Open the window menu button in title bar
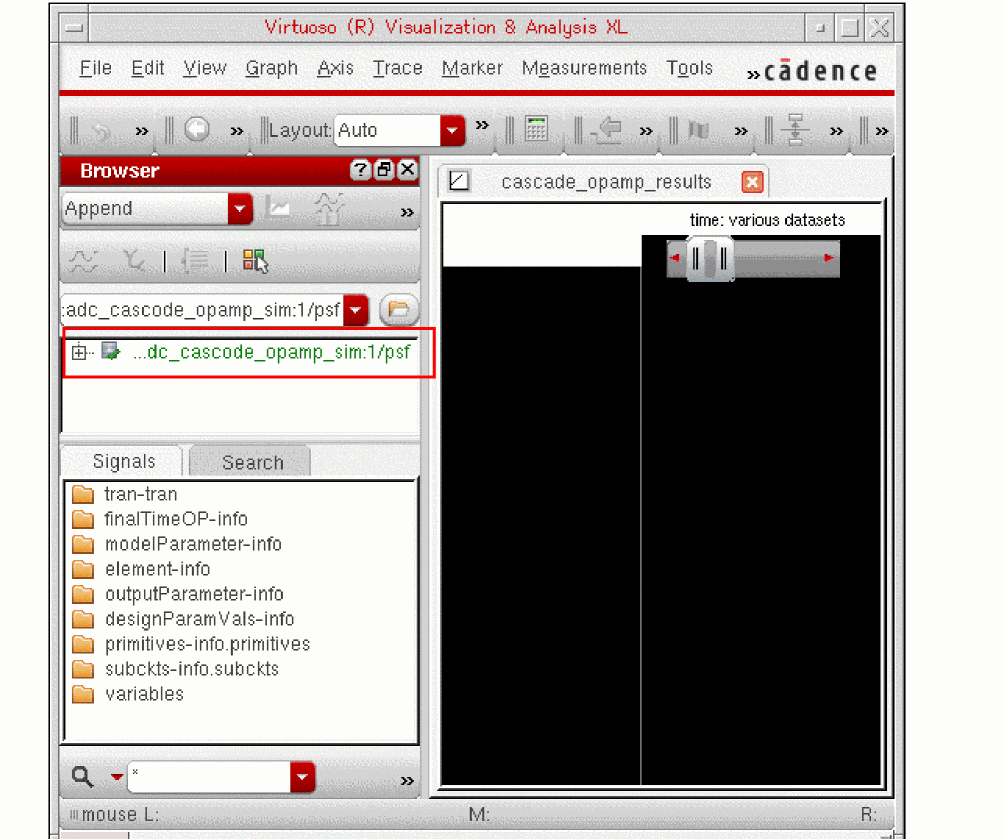1005x840 pixels. pos(74,28)
